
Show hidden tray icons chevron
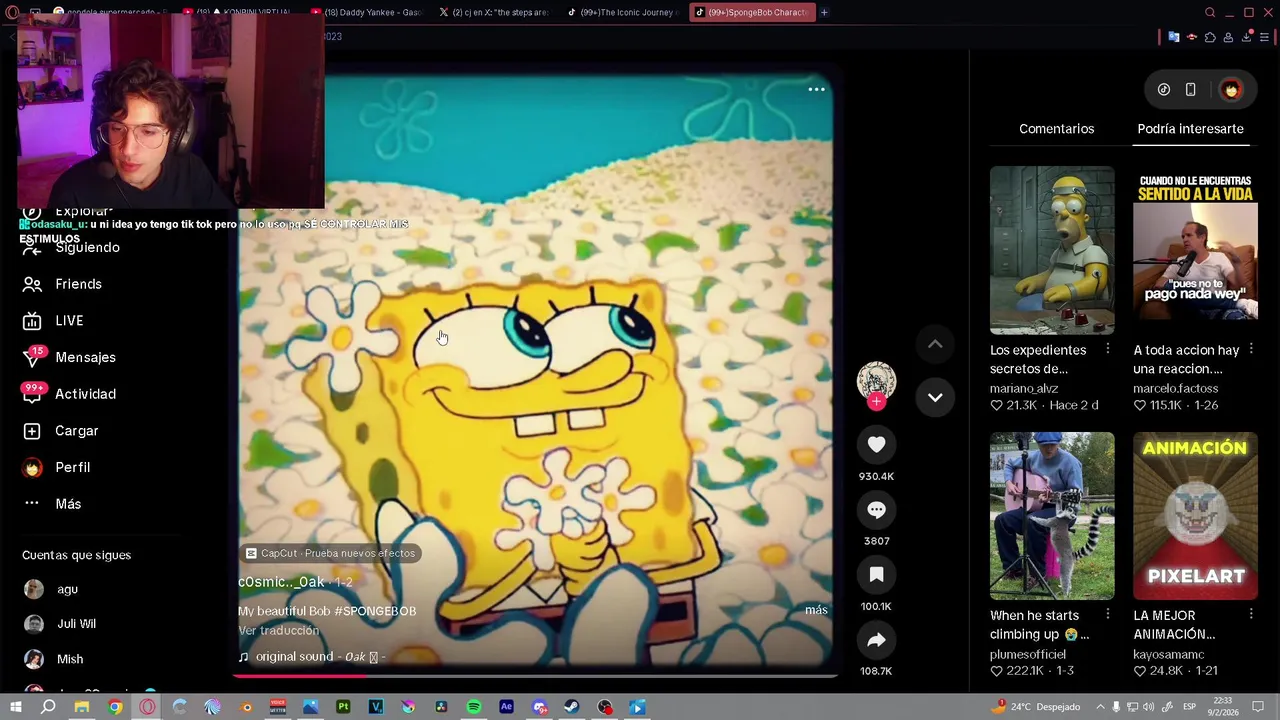point(1101,707)
